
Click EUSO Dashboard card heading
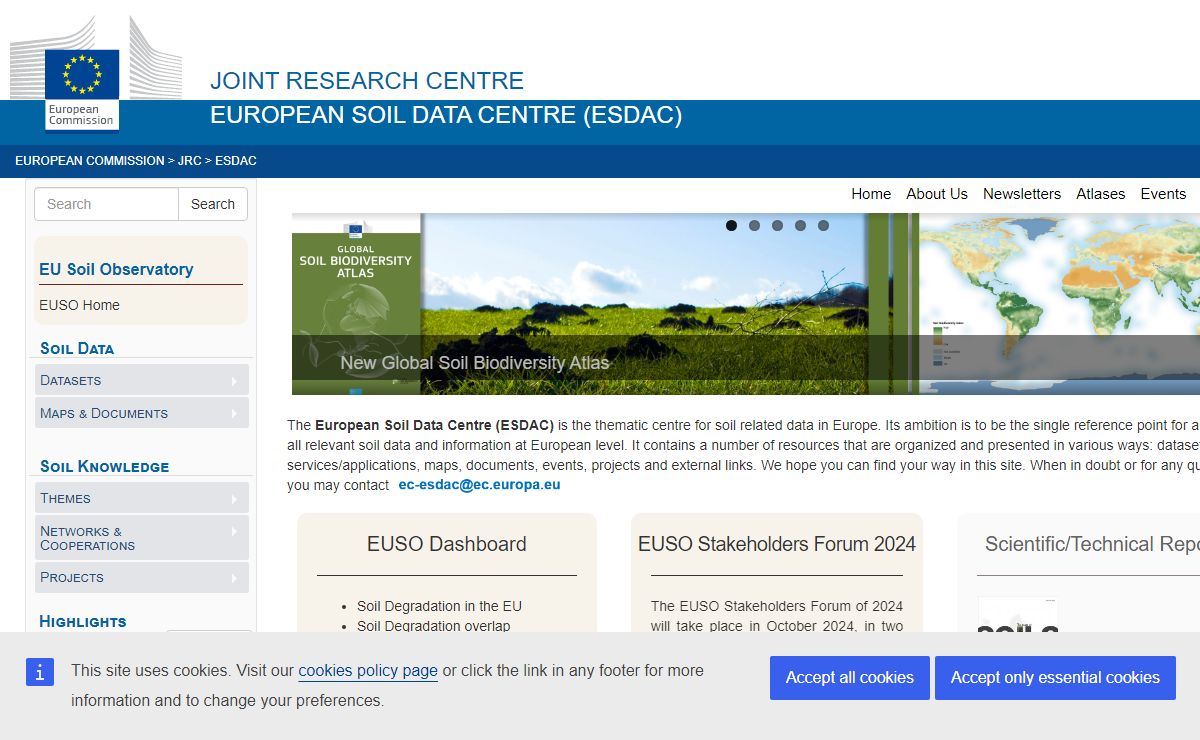pos(447,544)
